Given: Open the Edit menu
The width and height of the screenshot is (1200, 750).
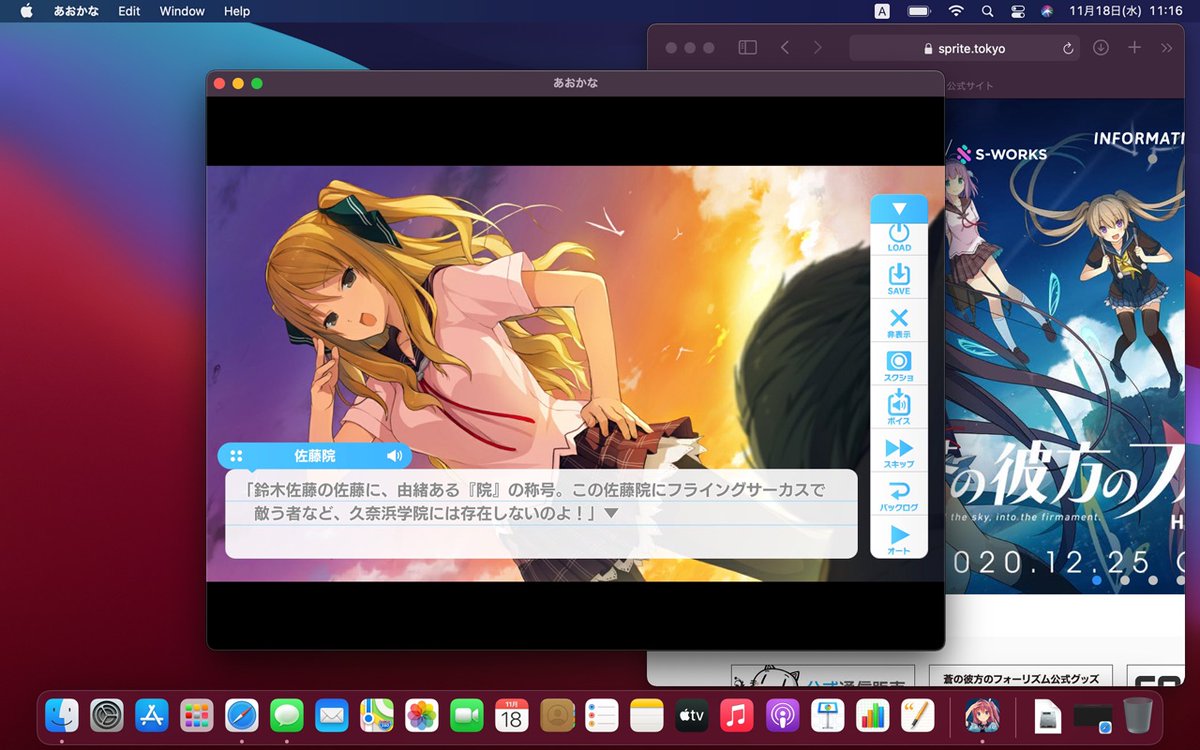Looking at the screenshot, I should (129, 11).
